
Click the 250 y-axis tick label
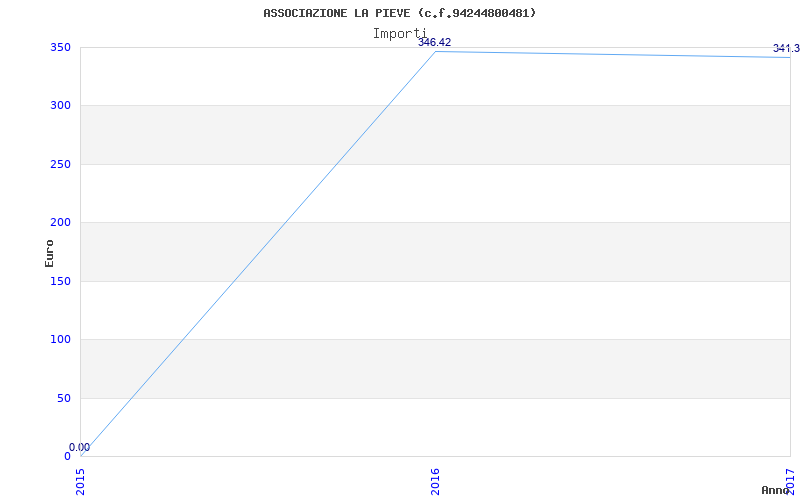point(60,164)
